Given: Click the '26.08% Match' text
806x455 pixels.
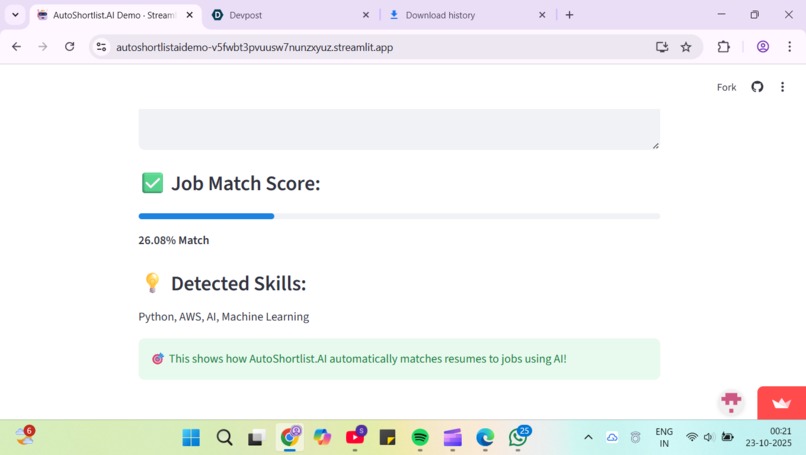Looking at the screenshot, I should point(174,240).
